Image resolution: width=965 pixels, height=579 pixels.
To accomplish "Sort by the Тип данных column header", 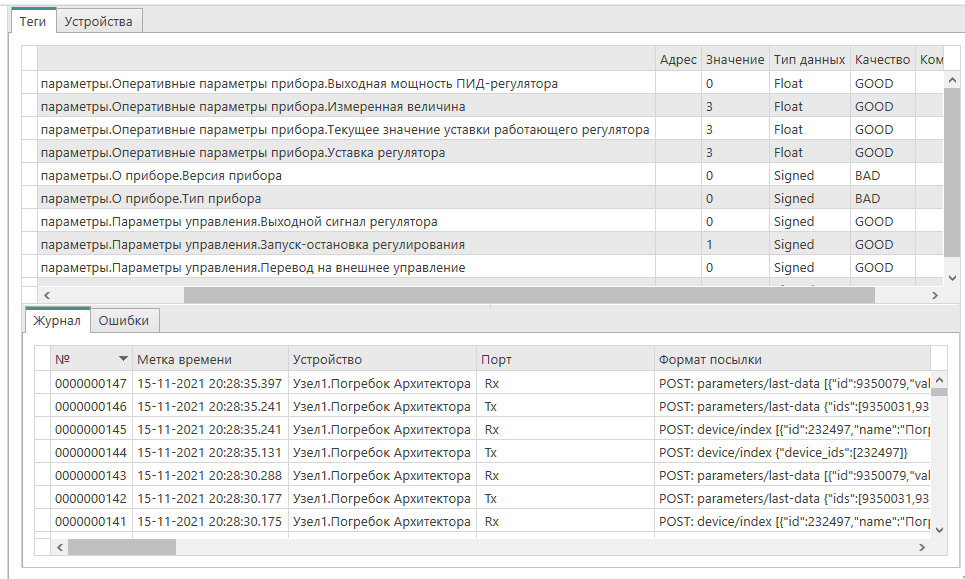I will point(809,60).
